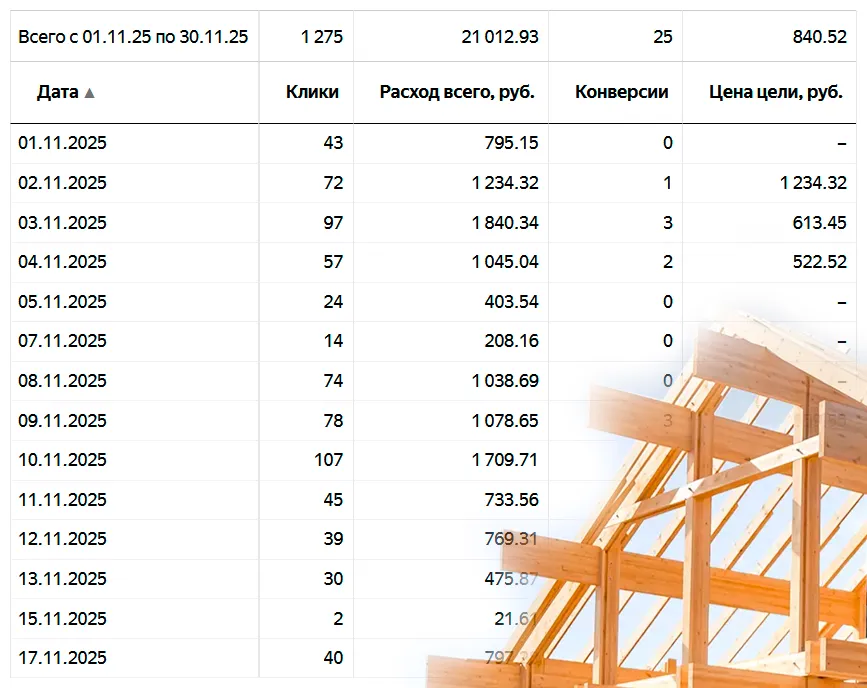867x688 pixels.
Task: Click the Расход всего, руб. column header
Action: tap(457, 92)
